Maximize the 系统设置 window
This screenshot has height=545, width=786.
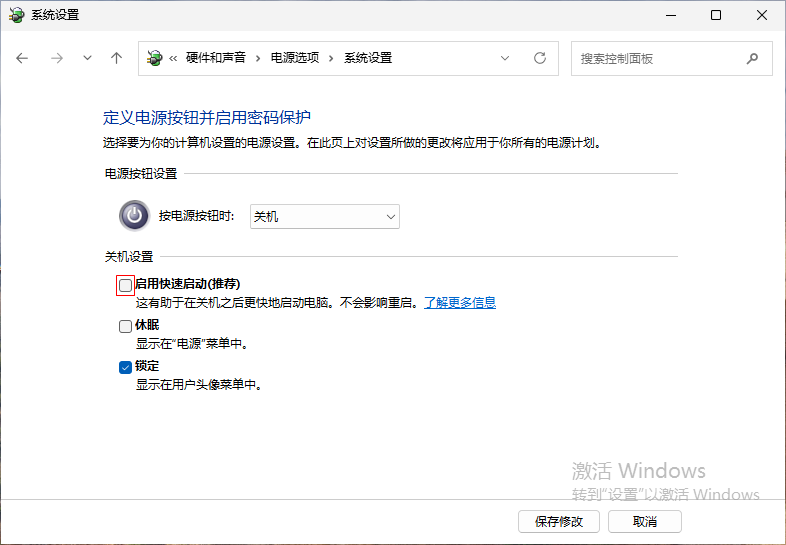click(716, 15)
